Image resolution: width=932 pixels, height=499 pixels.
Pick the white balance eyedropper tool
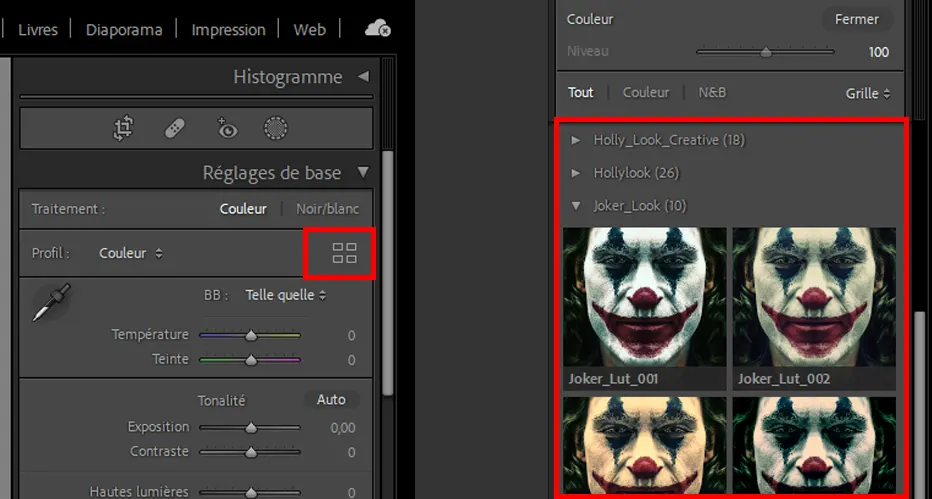52,302
